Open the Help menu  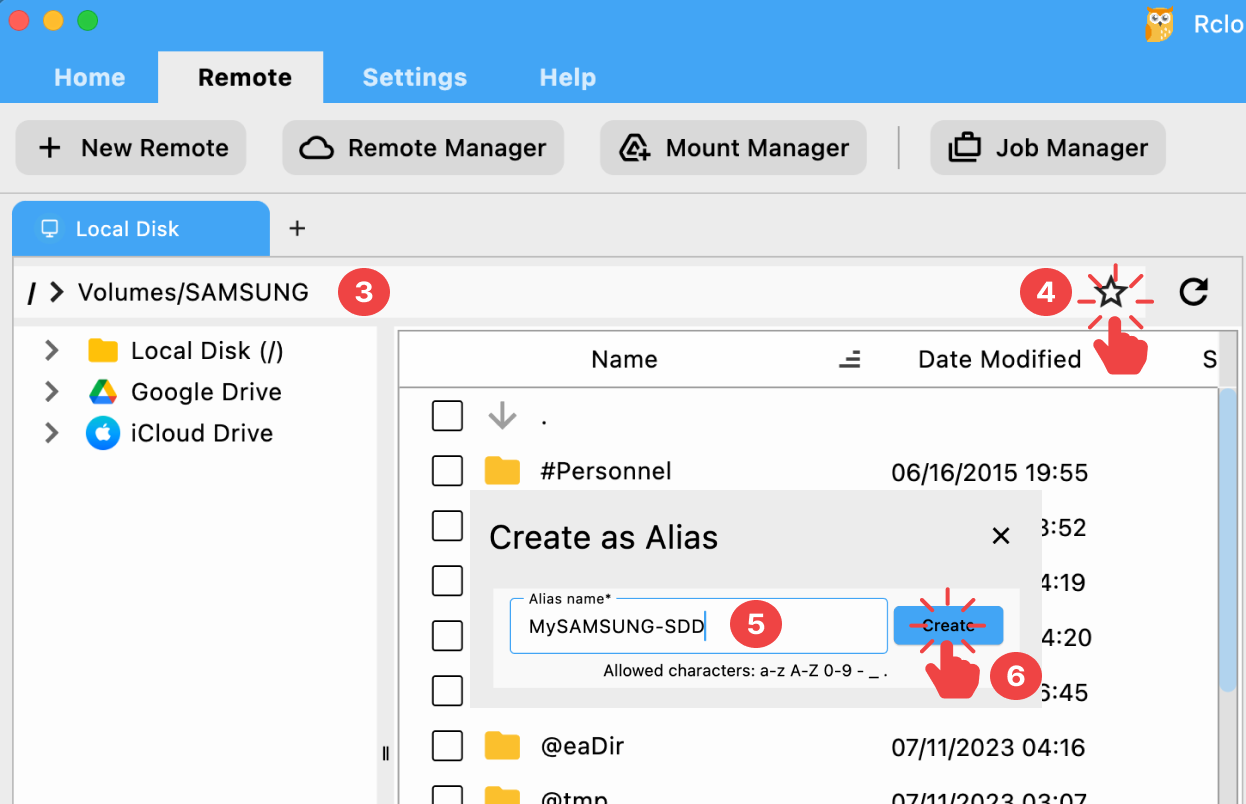(566, 77)
